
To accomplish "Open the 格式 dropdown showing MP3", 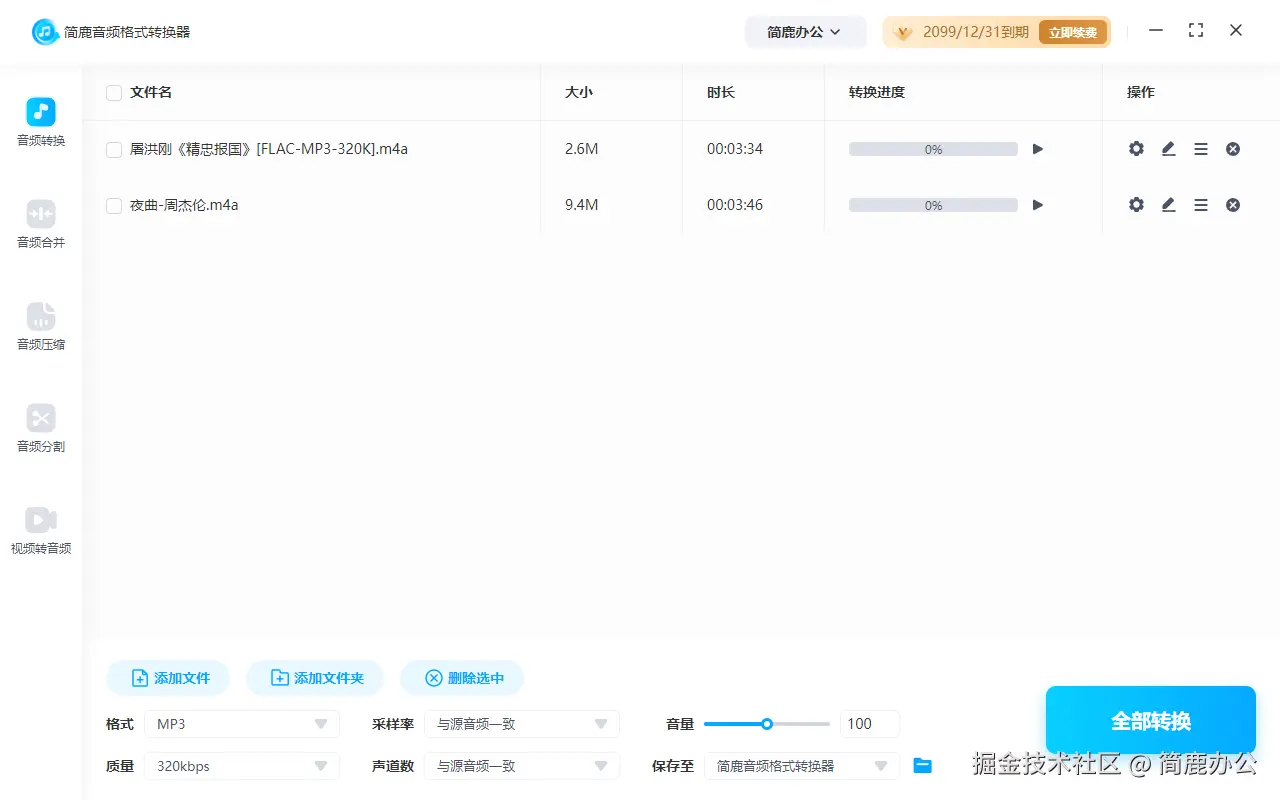I will coord(241,723).
